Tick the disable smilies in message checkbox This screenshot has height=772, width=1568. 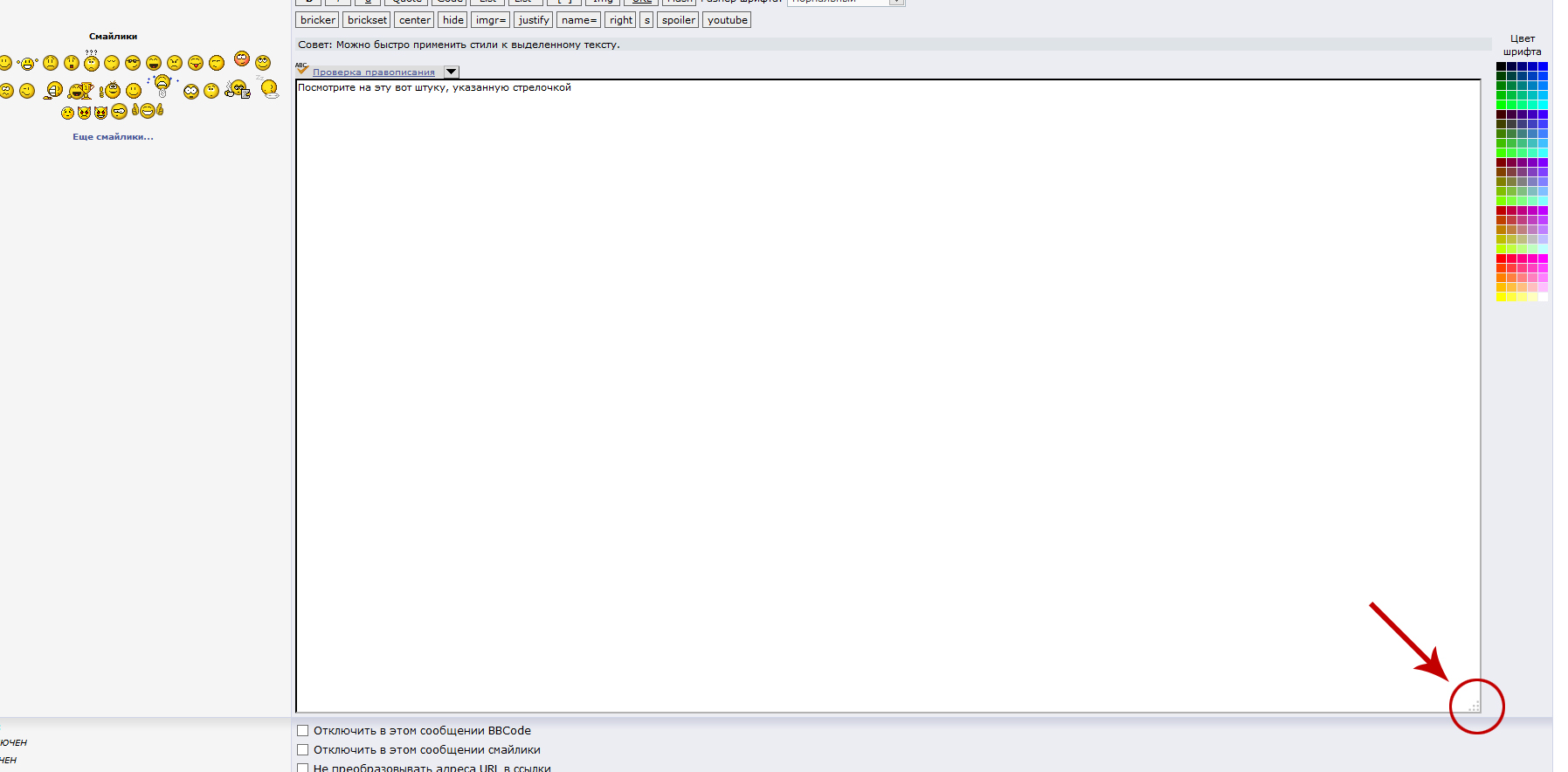pyautogui.click(x=302, y=750)
